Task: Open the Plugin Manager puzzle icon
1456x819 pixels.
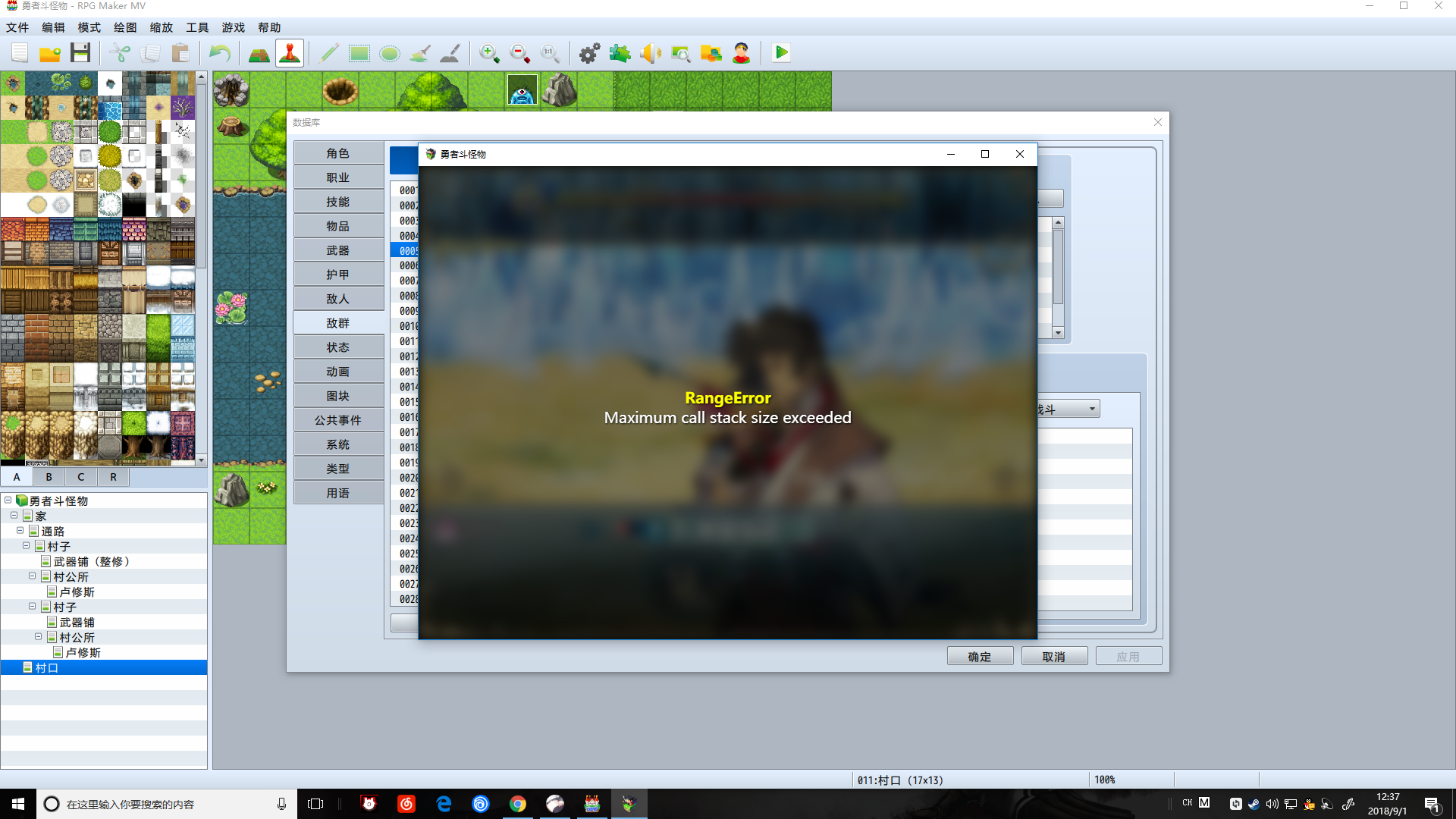Action: tap(620, 53)
